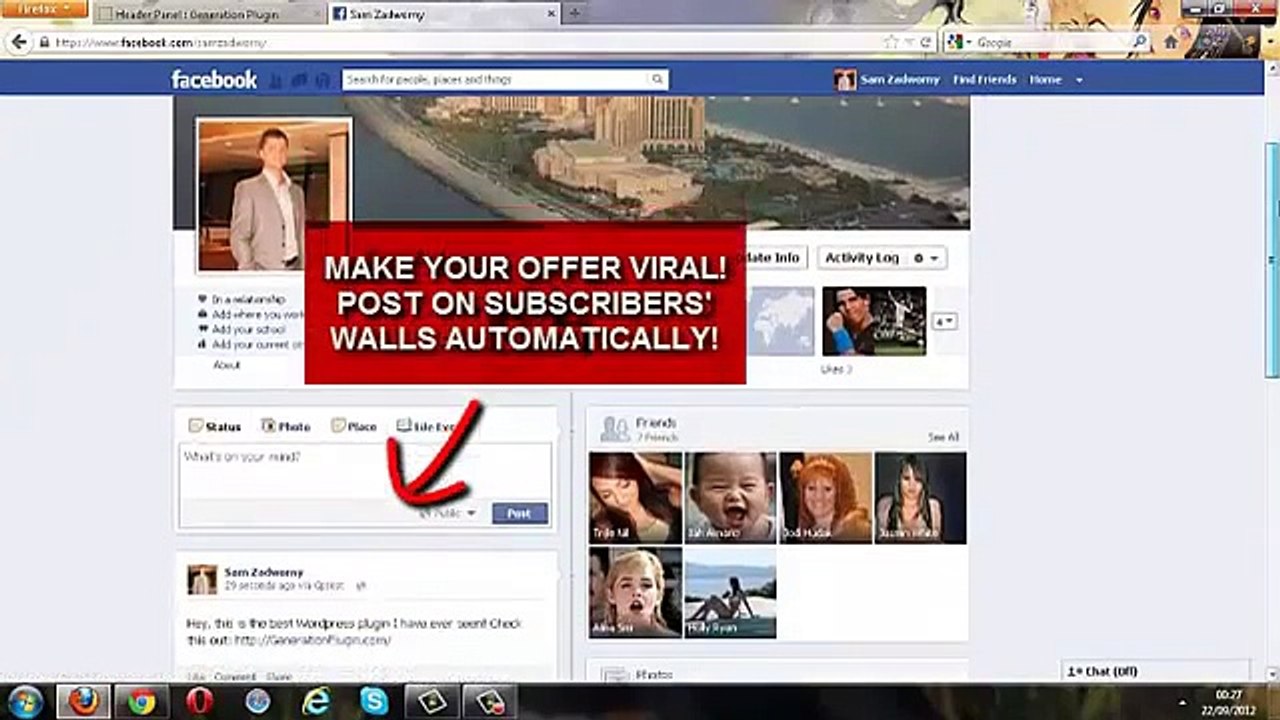Select the Photo composer tab
This screenshot has width=1280, height=720.
tap(286, 426)
